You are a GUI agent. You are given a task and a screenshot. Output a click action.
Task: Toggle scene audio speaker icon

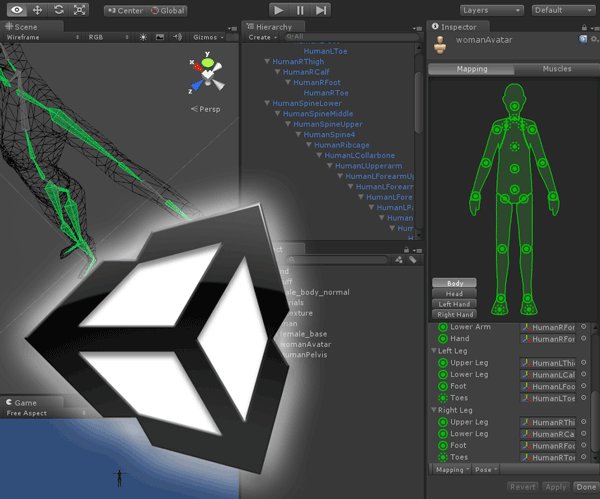177,37
